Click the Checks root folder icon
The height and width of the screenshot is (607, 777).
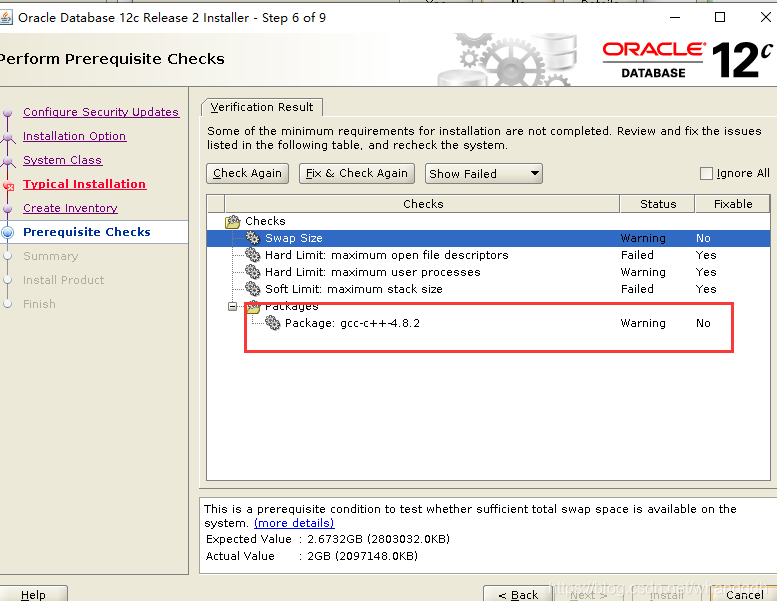232,221
